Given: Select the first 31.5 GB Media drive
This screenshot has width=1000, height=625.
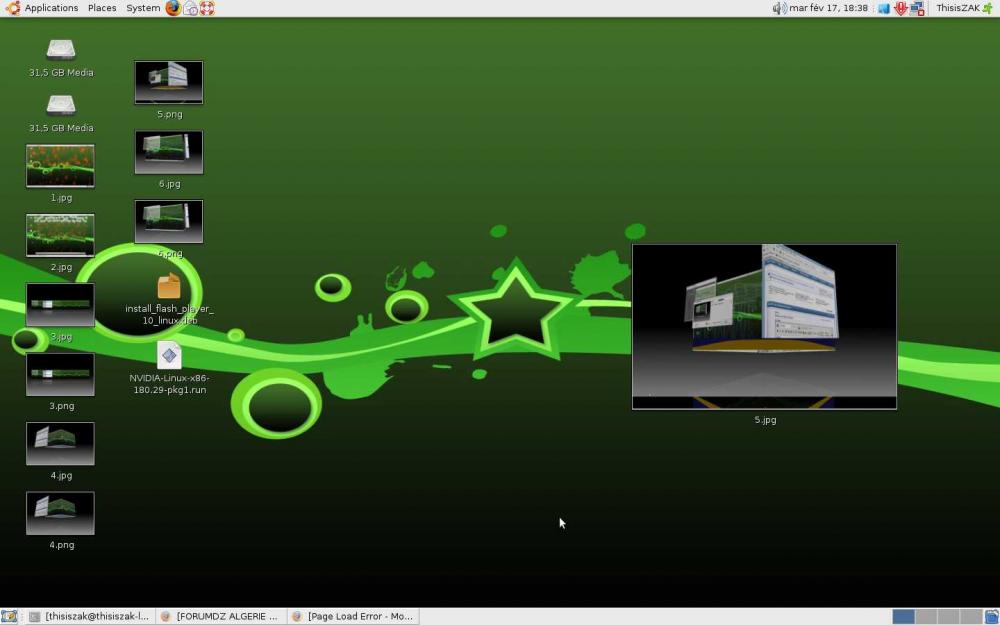Looking at the screenshot, I should (61, 49).
